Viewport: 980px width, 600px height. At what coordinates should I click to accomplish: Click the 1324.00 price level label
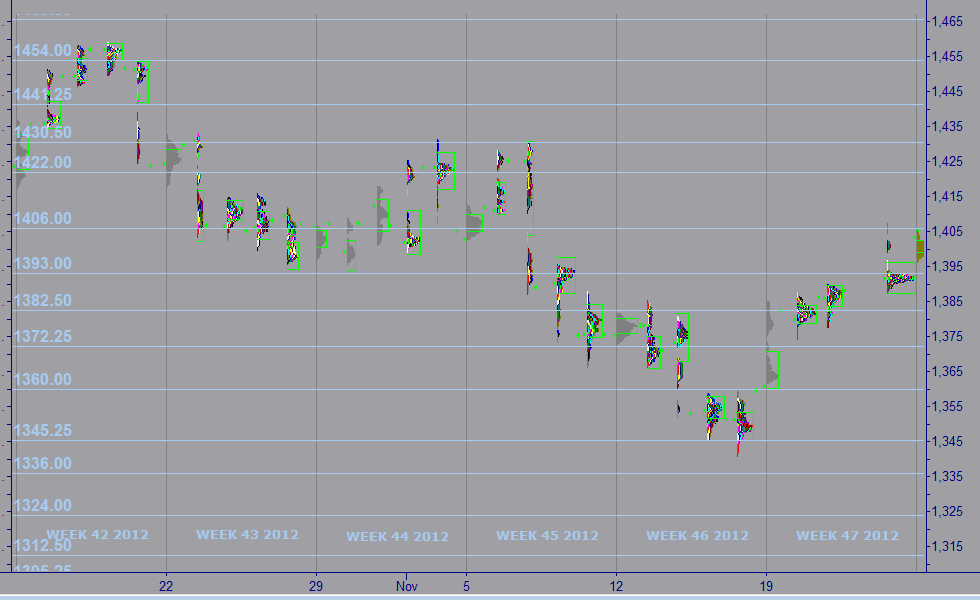click(x=42, y=505)
